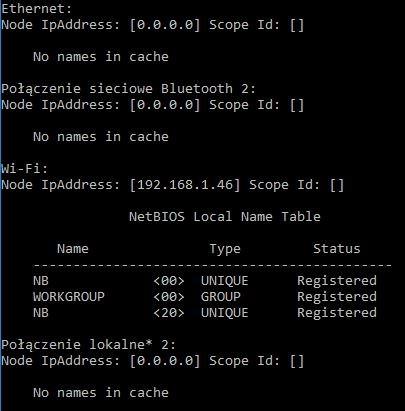Click the Status column header
This screenshot has height=411, width=405.
click(x=337, y=249)
